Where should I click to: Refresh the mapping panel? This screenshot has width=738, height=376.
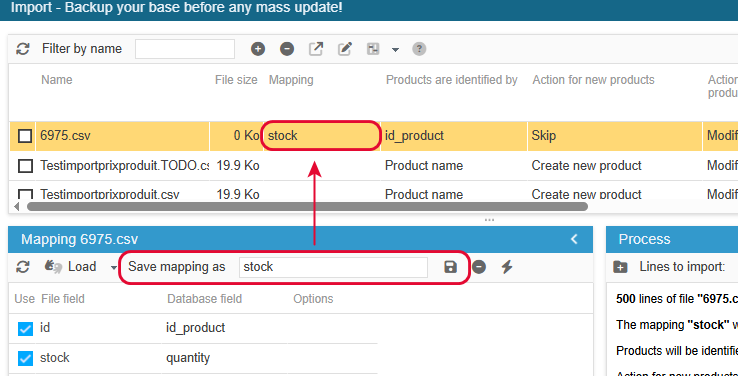click(23, 267)
